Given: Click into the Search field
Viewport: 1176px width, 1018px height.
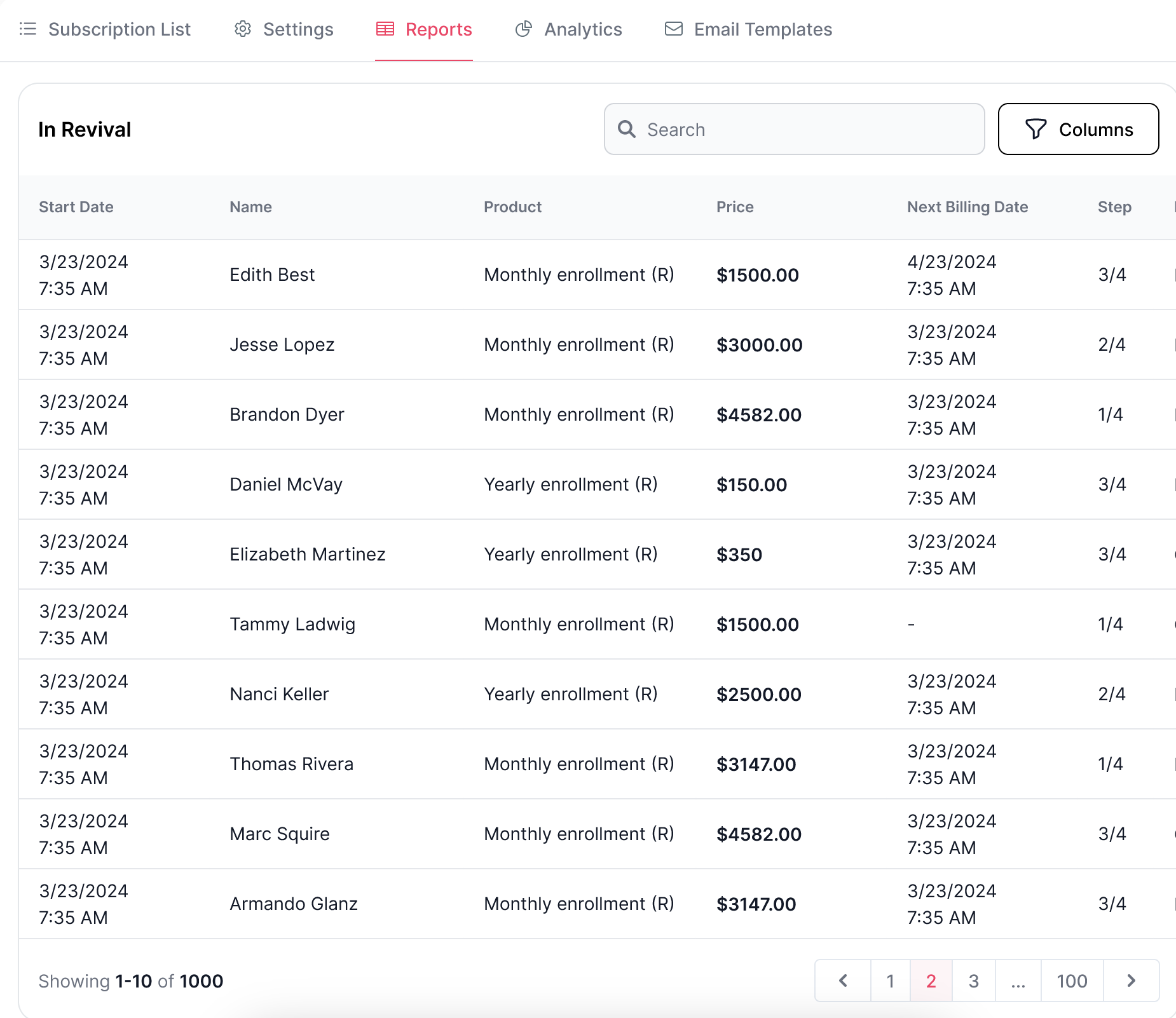Looking at the screenshot, I should pyautogui.click(x=795, y=129).
